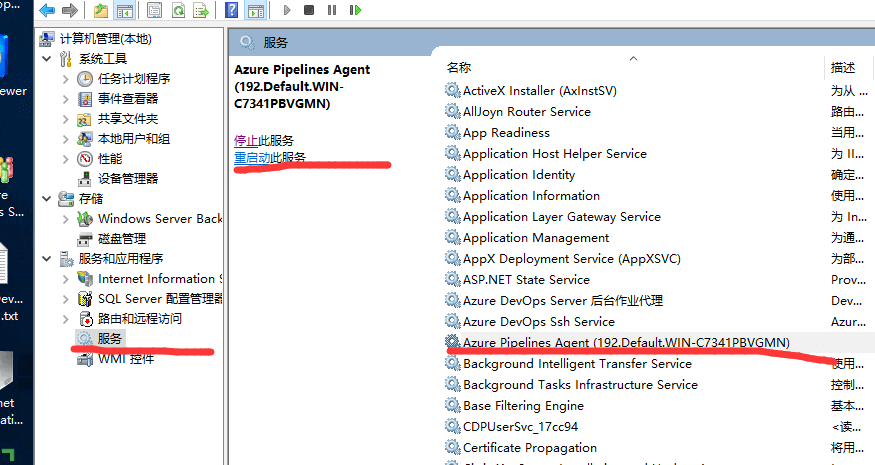Click the 停止 service link
The height and width of the screenshot is (465, 875).
pos(245,140)
